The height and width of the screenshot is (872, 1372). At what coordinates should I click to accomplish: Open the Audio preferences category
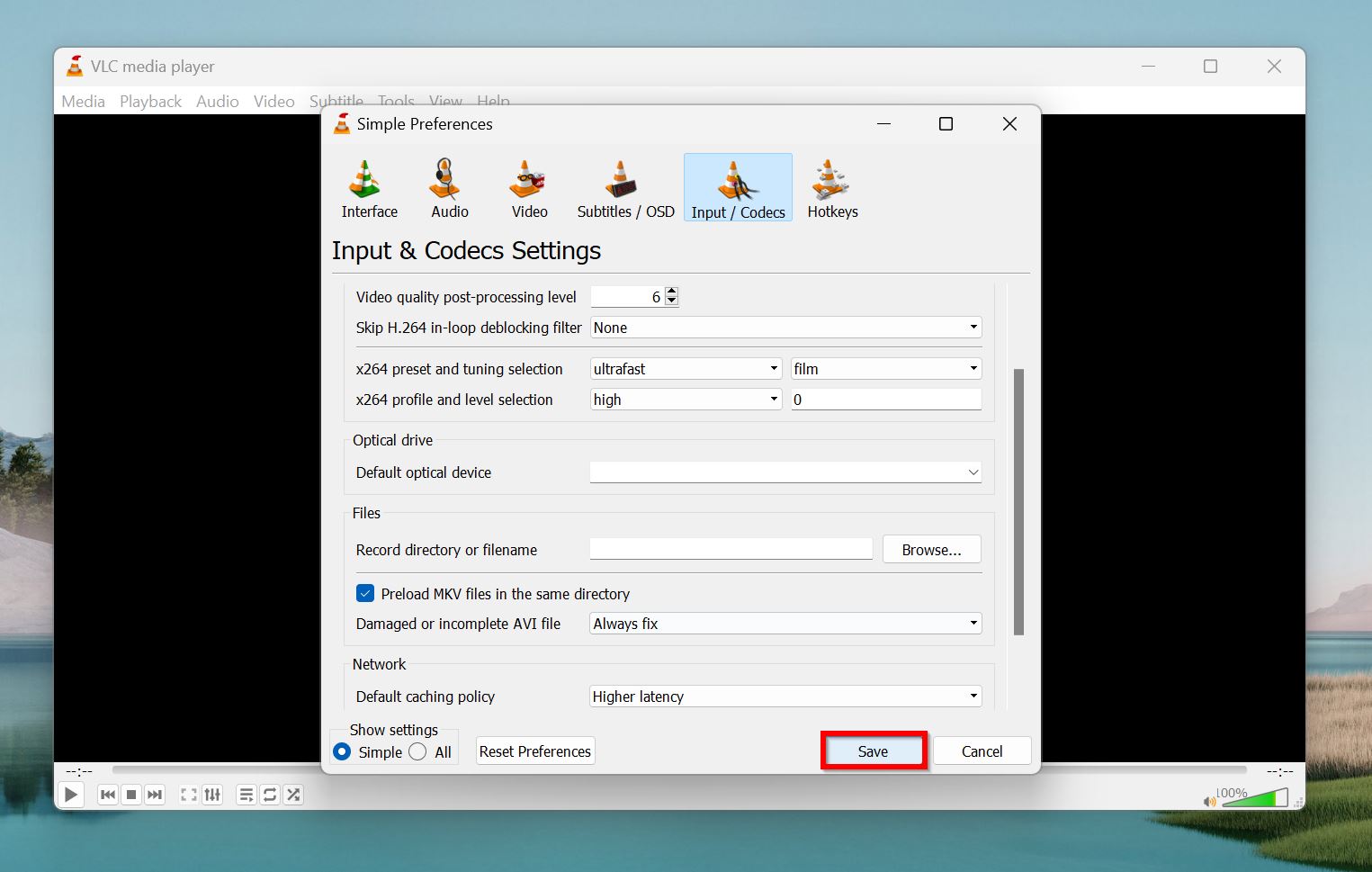click(449, 188)
